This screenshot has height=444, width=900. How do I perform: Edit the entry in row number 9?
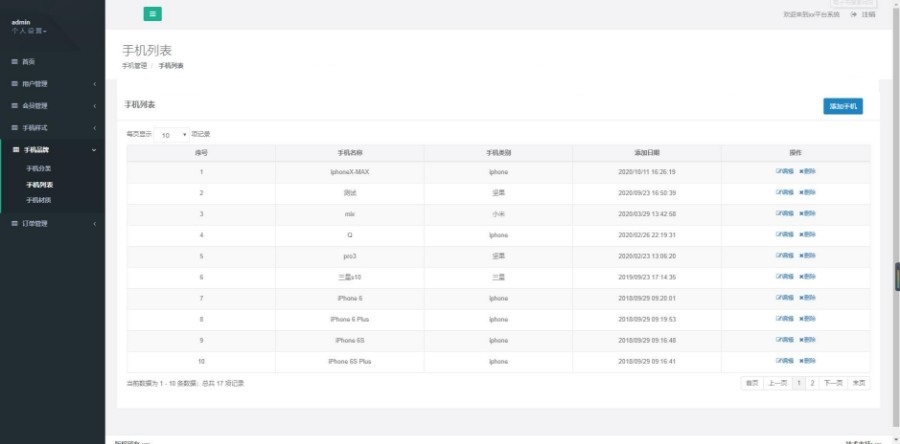point(785,339)
